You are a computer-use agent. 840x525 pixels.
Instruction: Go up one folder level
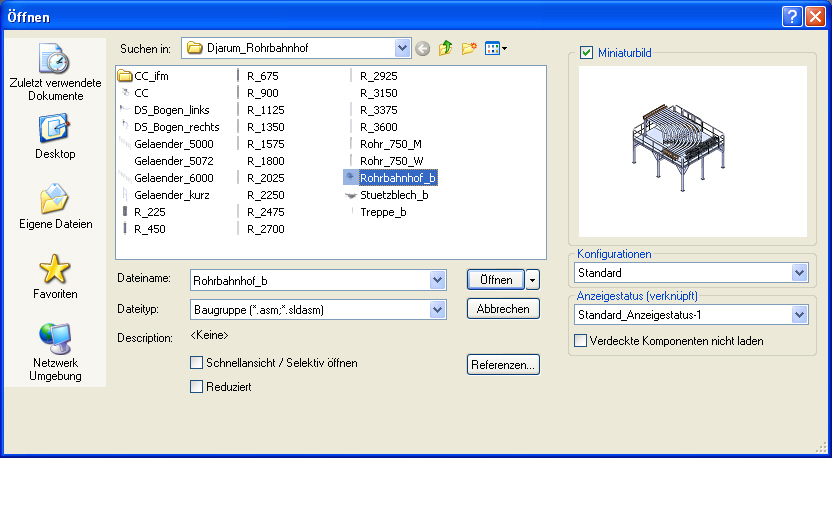coord(445,48)
